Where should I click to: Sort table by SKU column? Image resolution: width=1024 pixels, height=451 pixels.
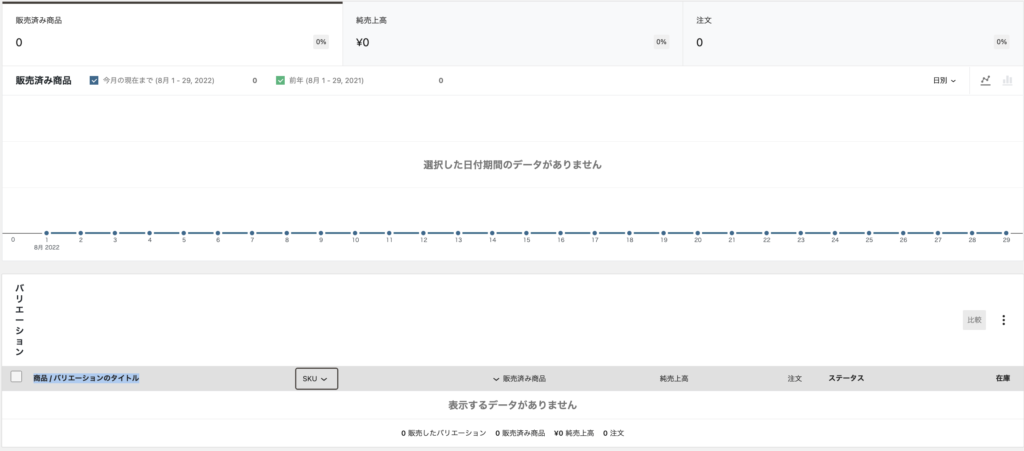tap(316, 379)
